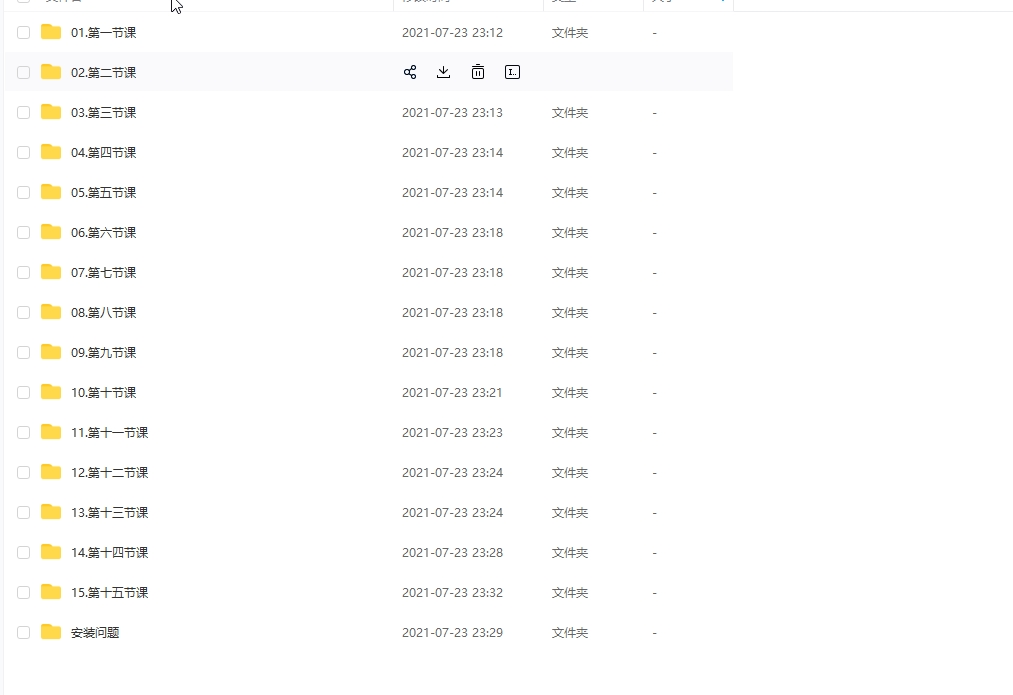Viewport: 1013px width, 695px height.
Task: Toggle the 09.第九节课 checkbox
Action: coord(23,353)
